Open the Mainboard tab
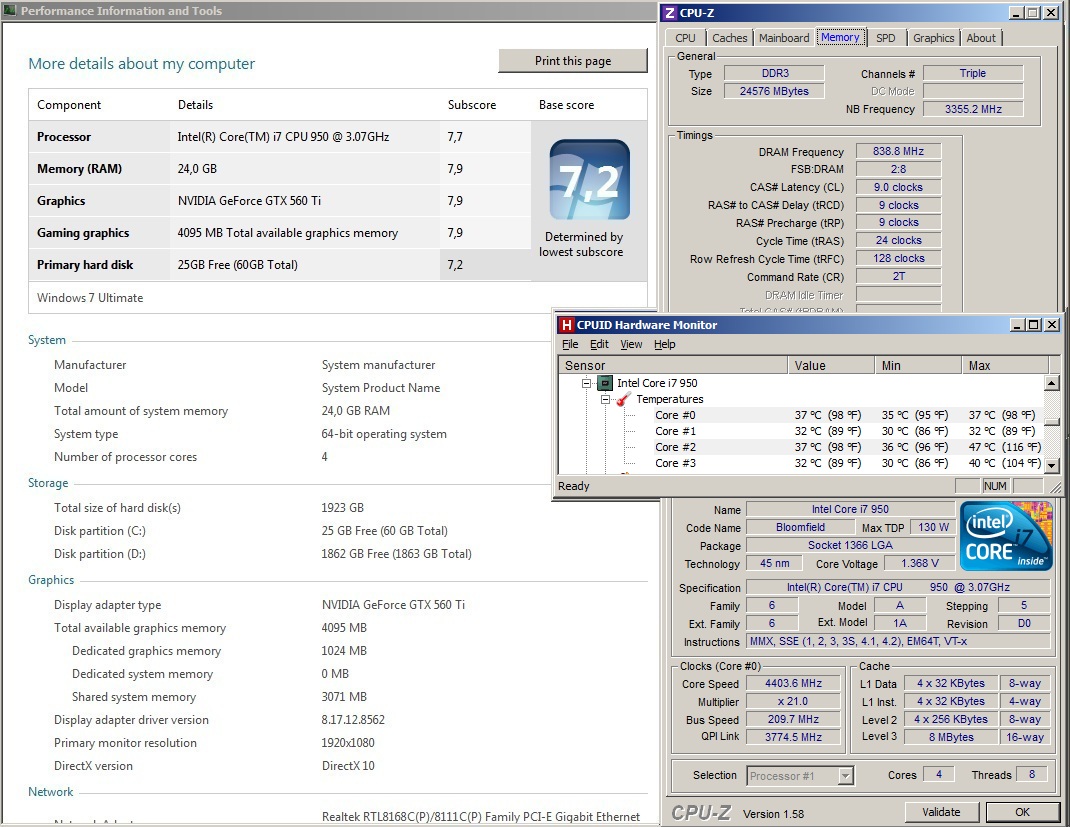This screenshot has height=827, width=1070. click(784, 38)
